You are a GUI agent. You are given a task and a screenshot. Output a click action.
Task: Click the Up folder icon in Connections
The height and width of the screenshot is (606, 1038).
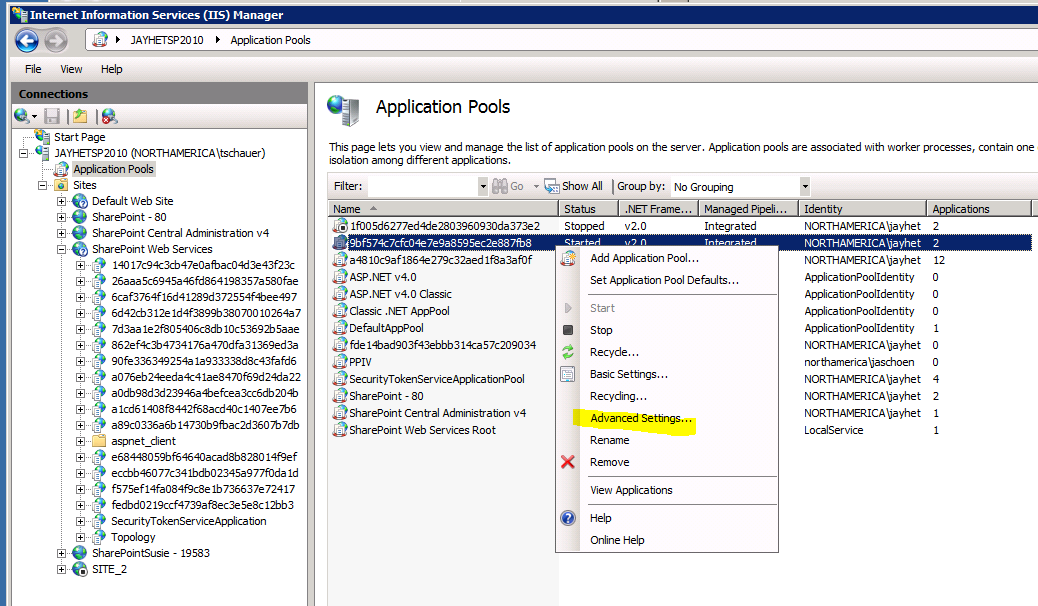click(80, 117)
